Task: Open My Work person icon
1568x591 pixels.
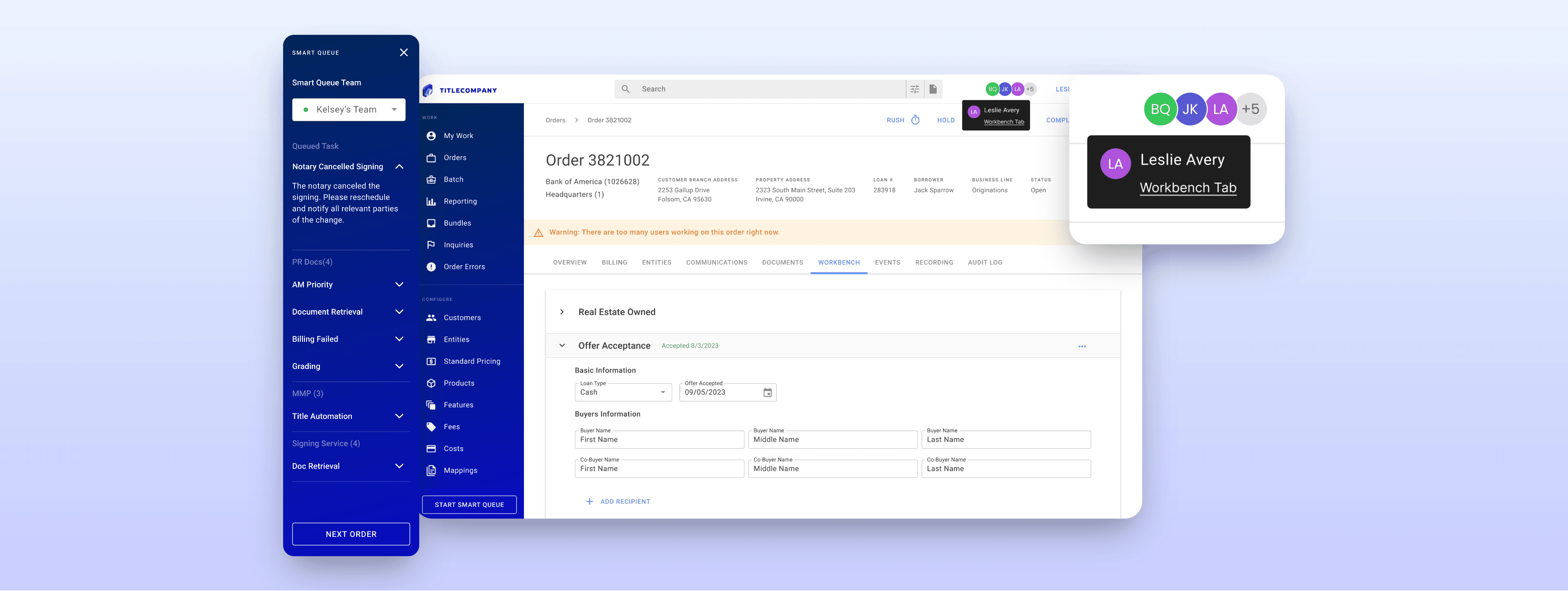Action: pos(431,136)
